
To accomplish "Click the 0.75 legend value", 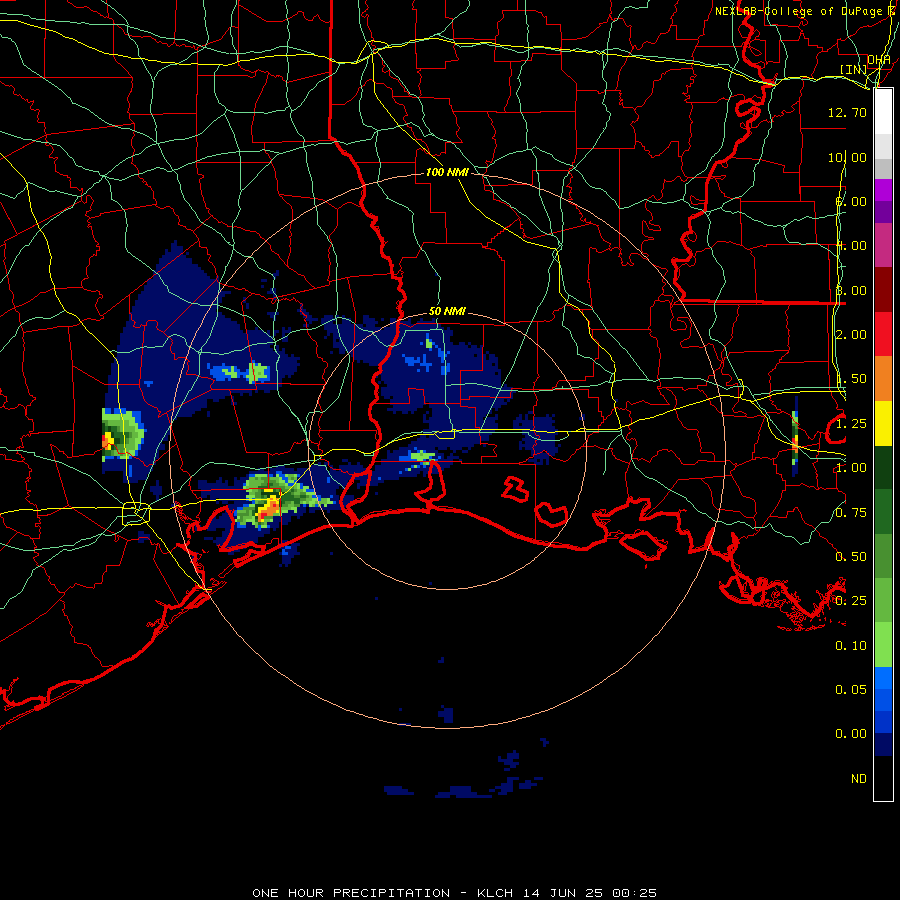I will [851, 513].
